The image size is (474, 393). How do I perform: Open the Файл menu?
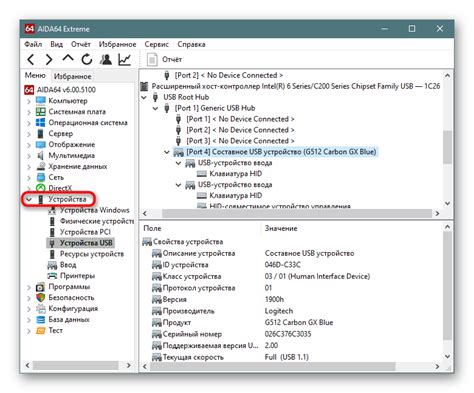(33, 44)
